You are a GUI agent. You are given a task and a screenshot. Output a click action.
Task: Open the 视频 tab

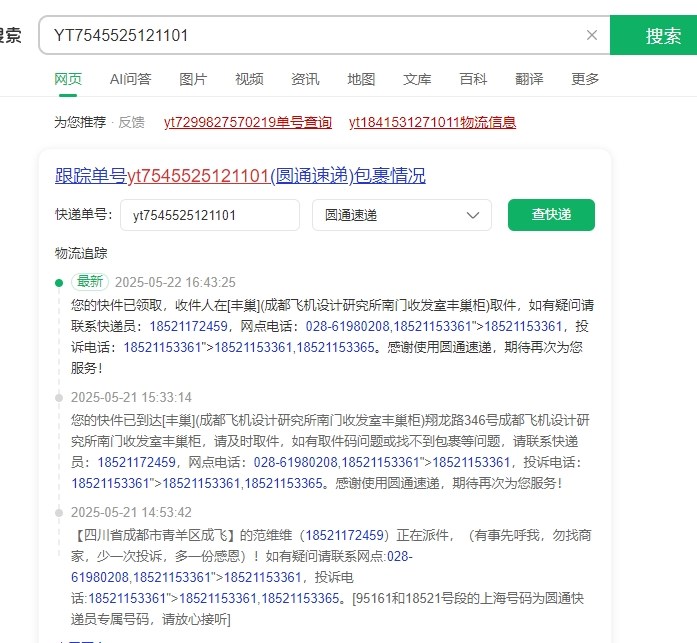point(249,79)
